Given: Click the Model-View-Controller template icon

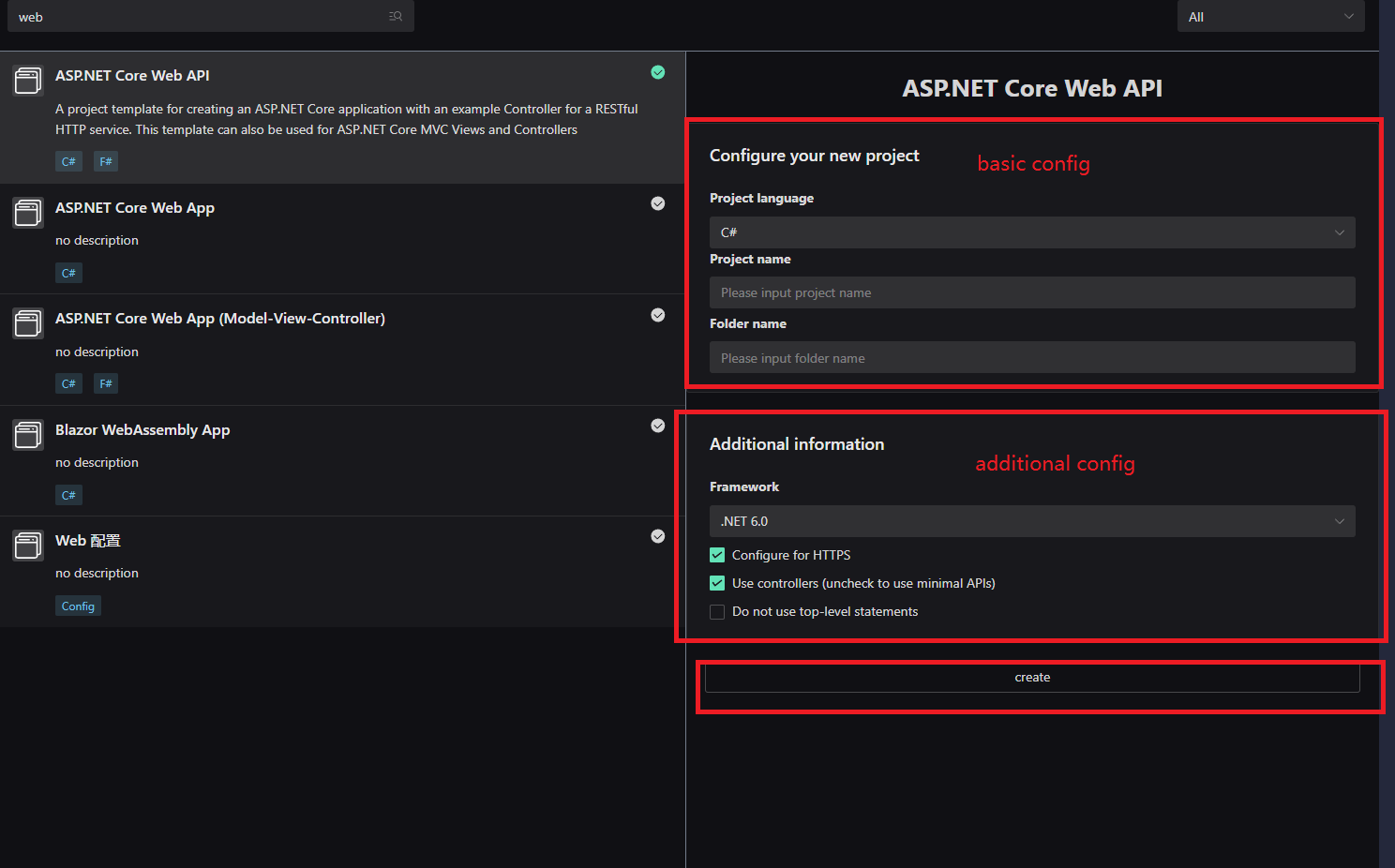Looking at the screenshot, I should click(27, 323).
